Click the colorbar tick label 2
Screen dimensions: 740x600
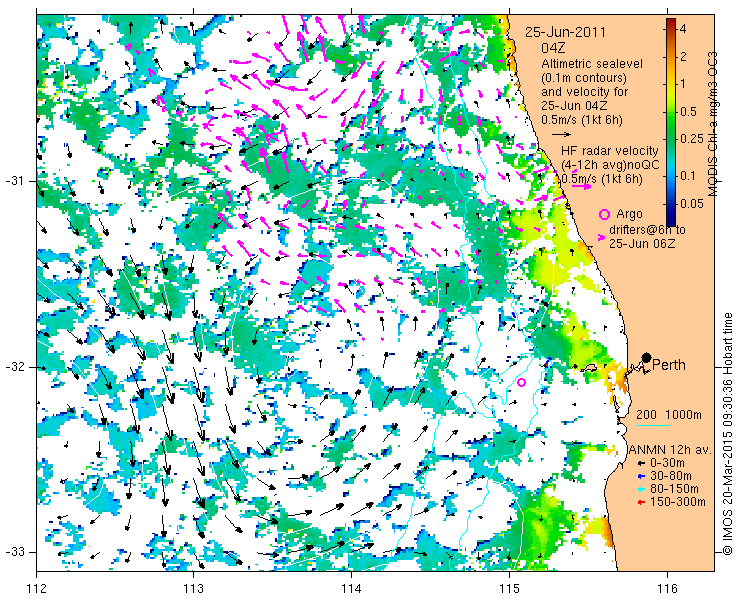(683, 57)
